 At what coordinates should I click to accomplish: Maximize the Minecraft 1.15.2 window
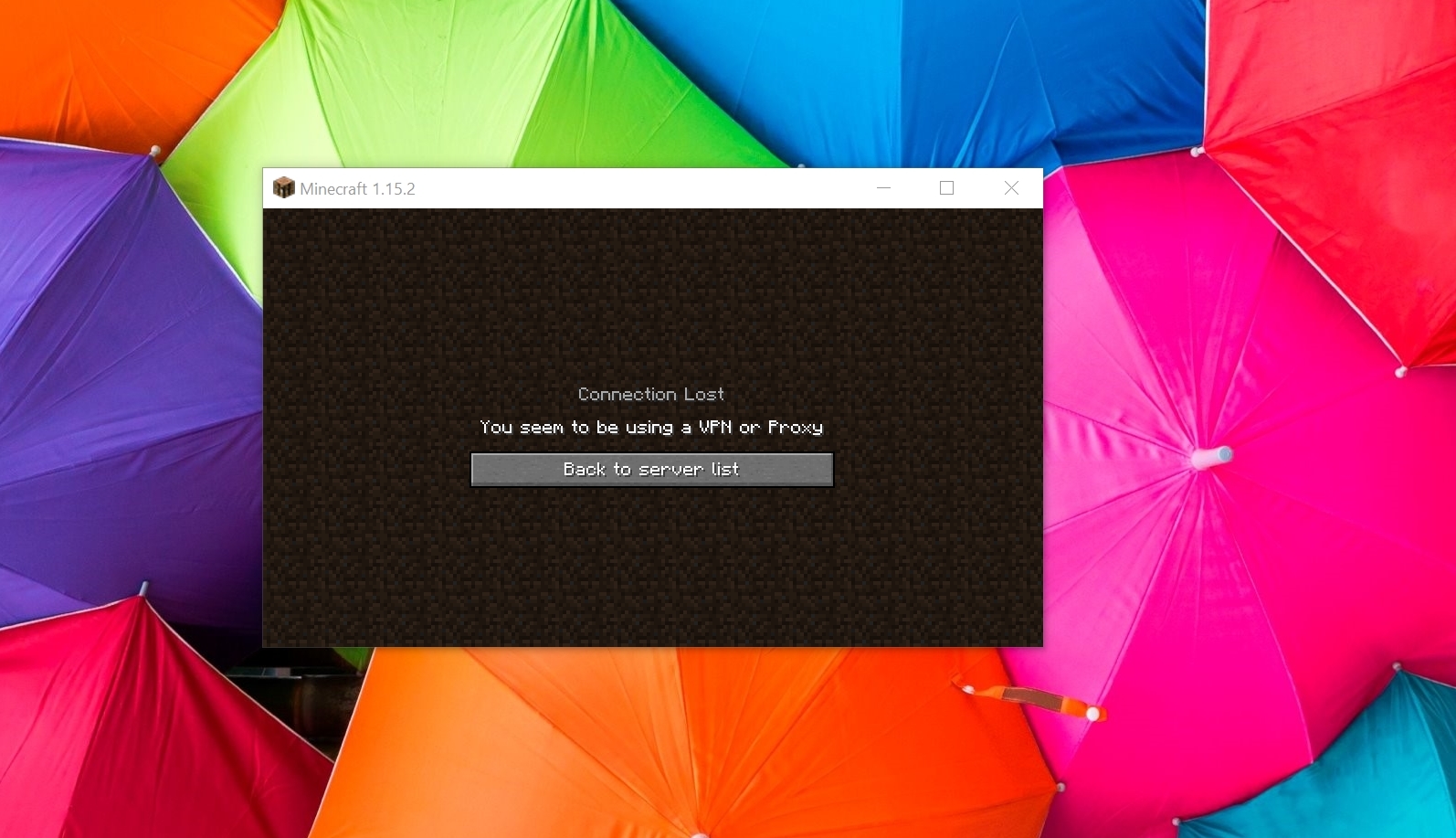947,188
